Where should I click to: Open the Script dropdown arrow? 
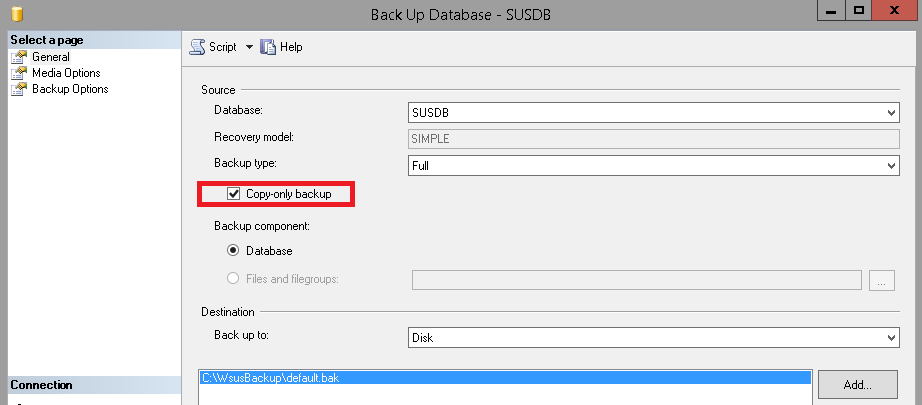[249, 47]
